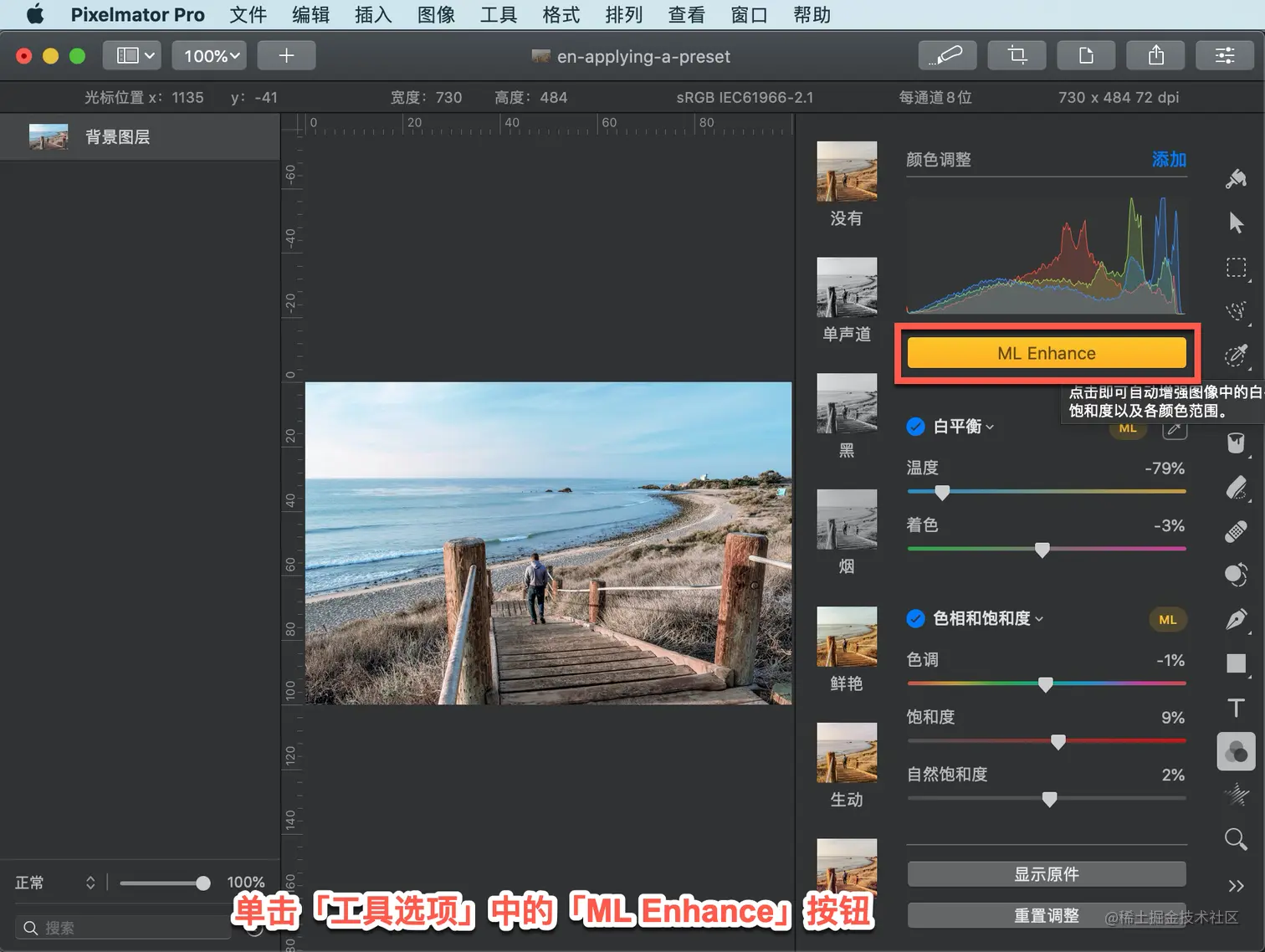This screenshot has height=952, width=1265.
Task: Click the 重置调整 button
Action: pyautogui.click(x=1047, y=915)
